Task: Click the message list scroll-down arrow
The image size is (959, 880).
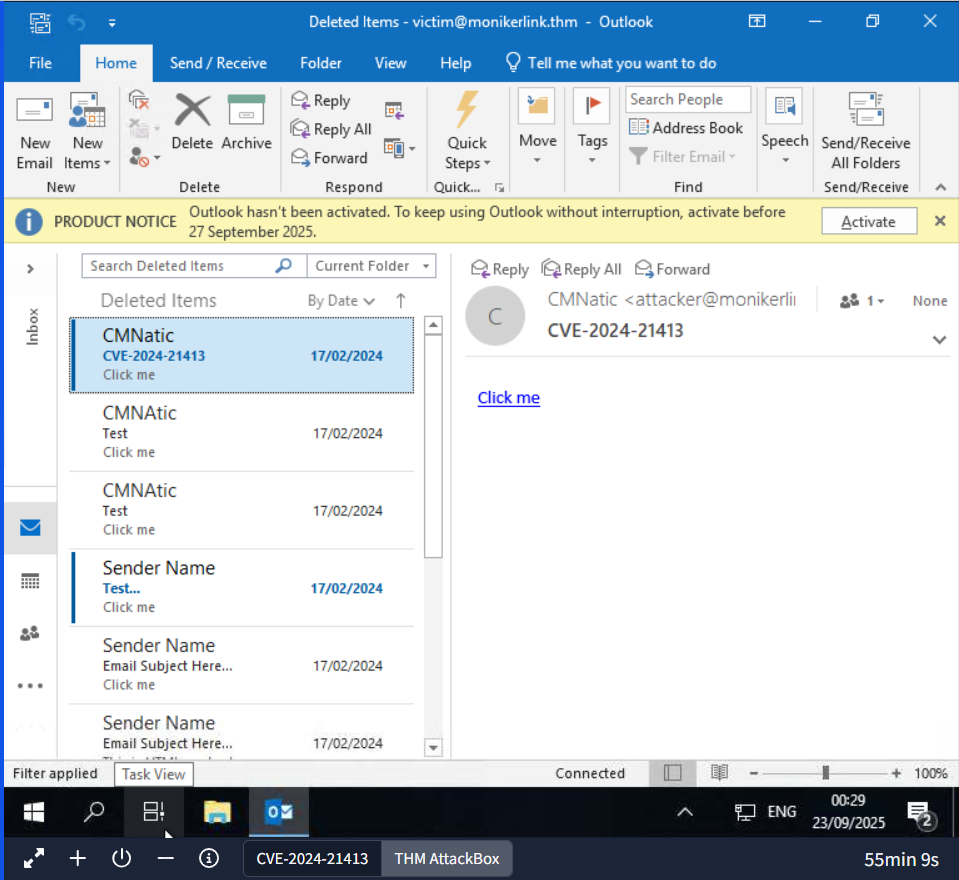Action: point(433,747)
